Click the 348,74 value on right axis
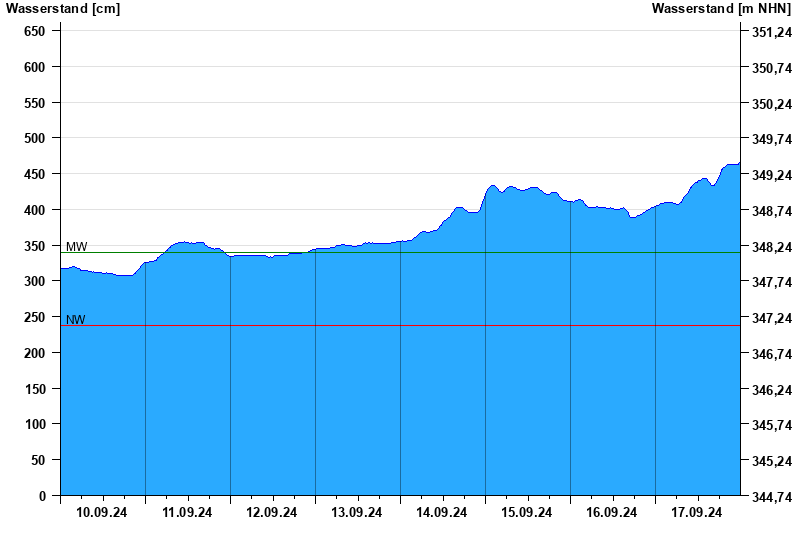This screenshot has width=800, height=550. pos(772,211)
